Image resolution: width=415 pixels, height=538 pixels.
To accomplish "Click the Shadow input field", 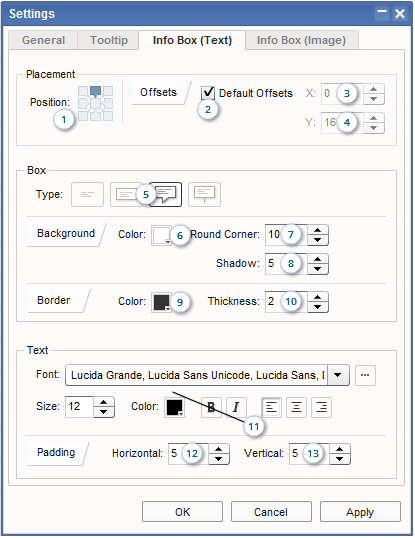I will 286,264.
